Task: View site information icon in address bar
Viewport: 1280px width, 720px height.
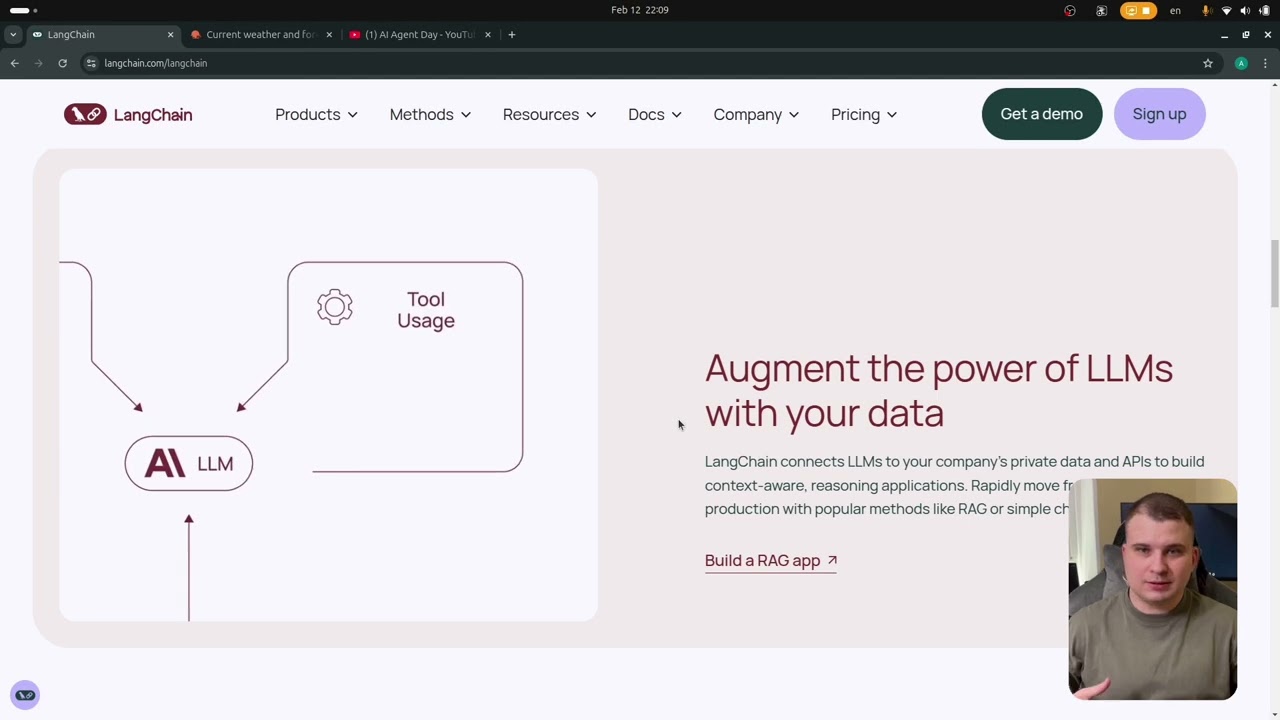Action: pos(91,63)
